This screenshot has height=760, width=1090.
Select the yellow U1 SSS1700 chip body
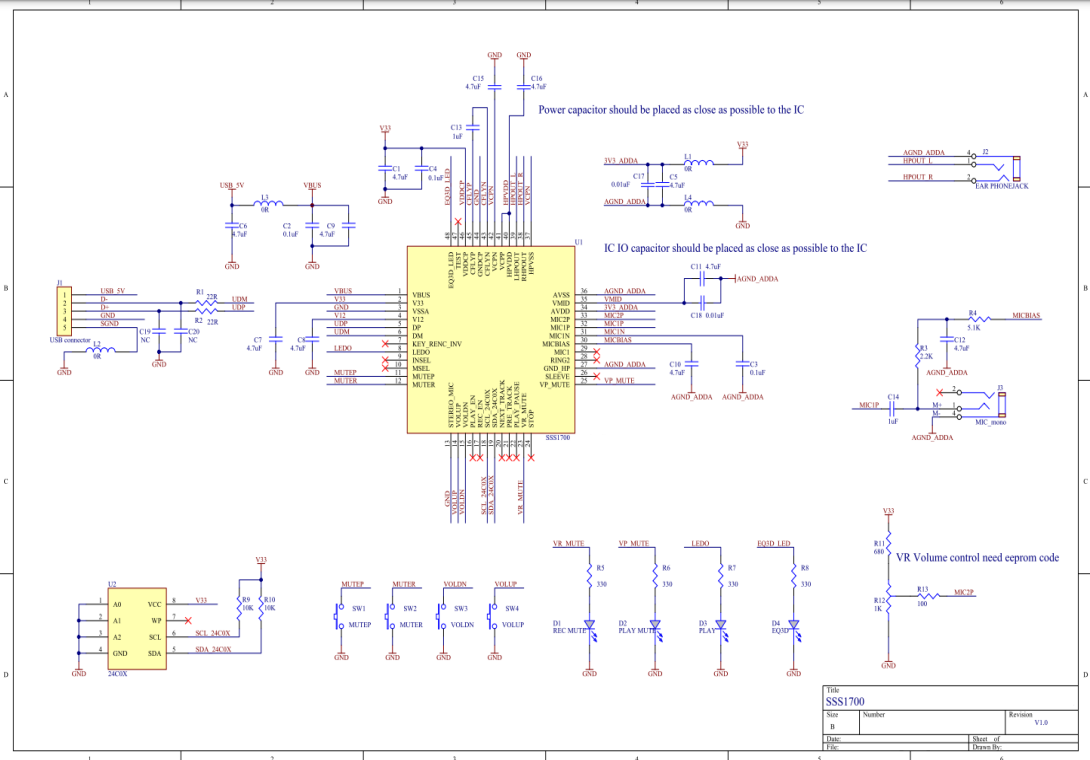click(491, 339)
